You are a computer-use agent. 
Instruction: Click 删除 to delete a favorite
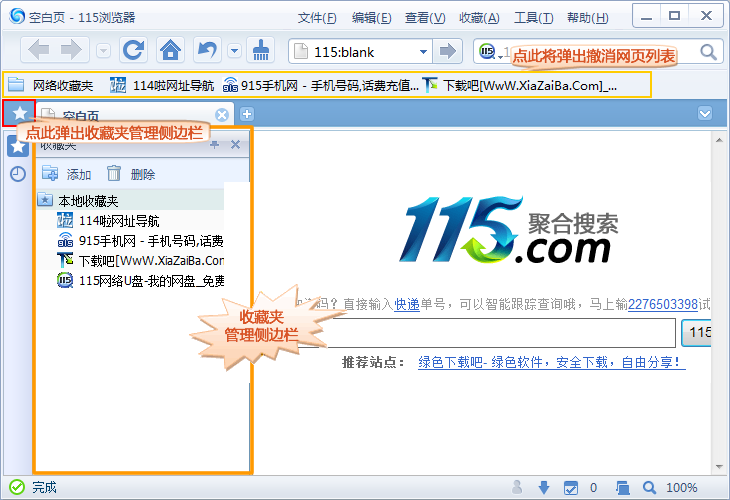pos(131,174)
